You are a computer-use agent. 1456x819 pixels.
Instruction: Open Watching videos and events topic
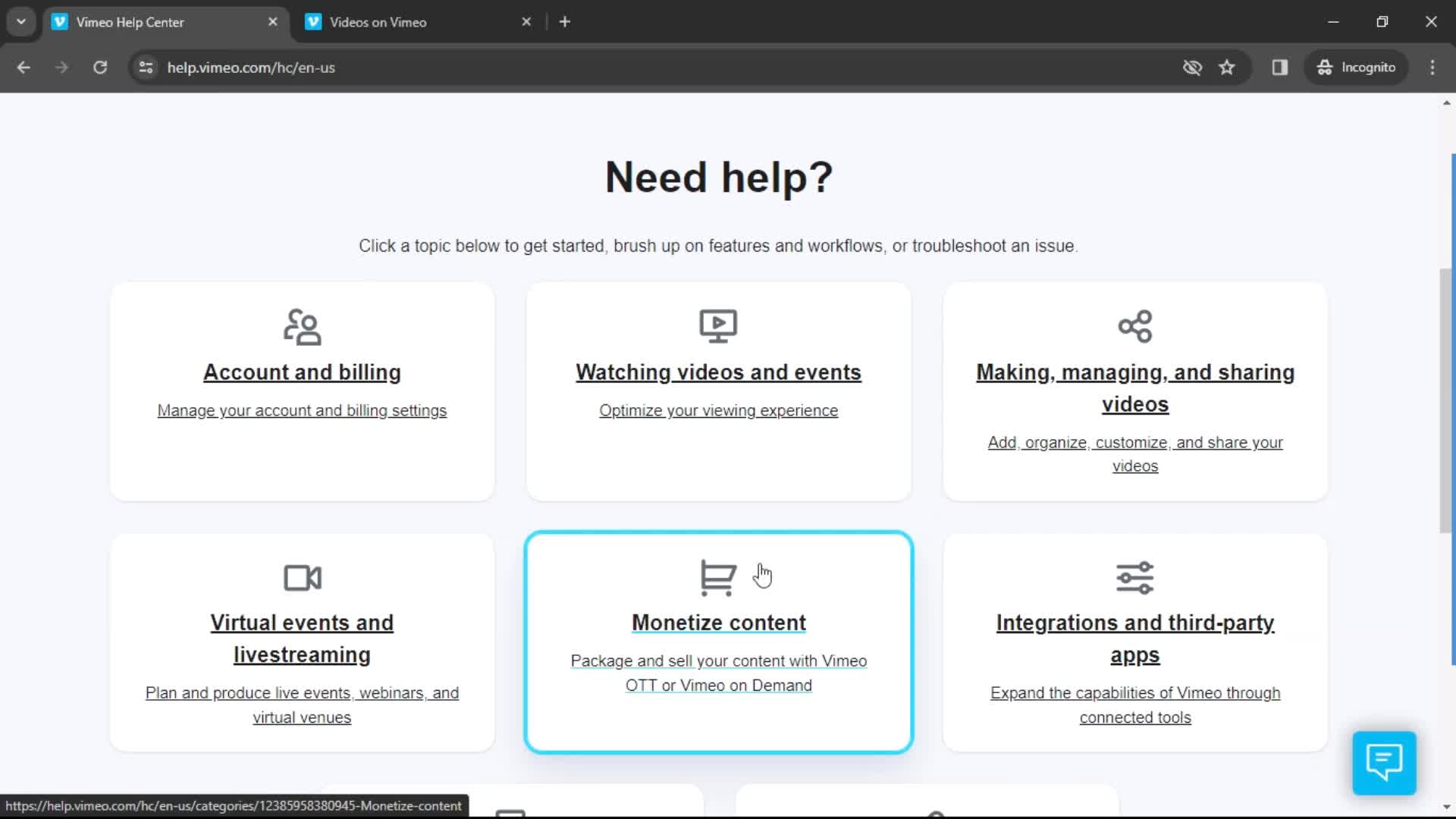(x=718, y=372)
